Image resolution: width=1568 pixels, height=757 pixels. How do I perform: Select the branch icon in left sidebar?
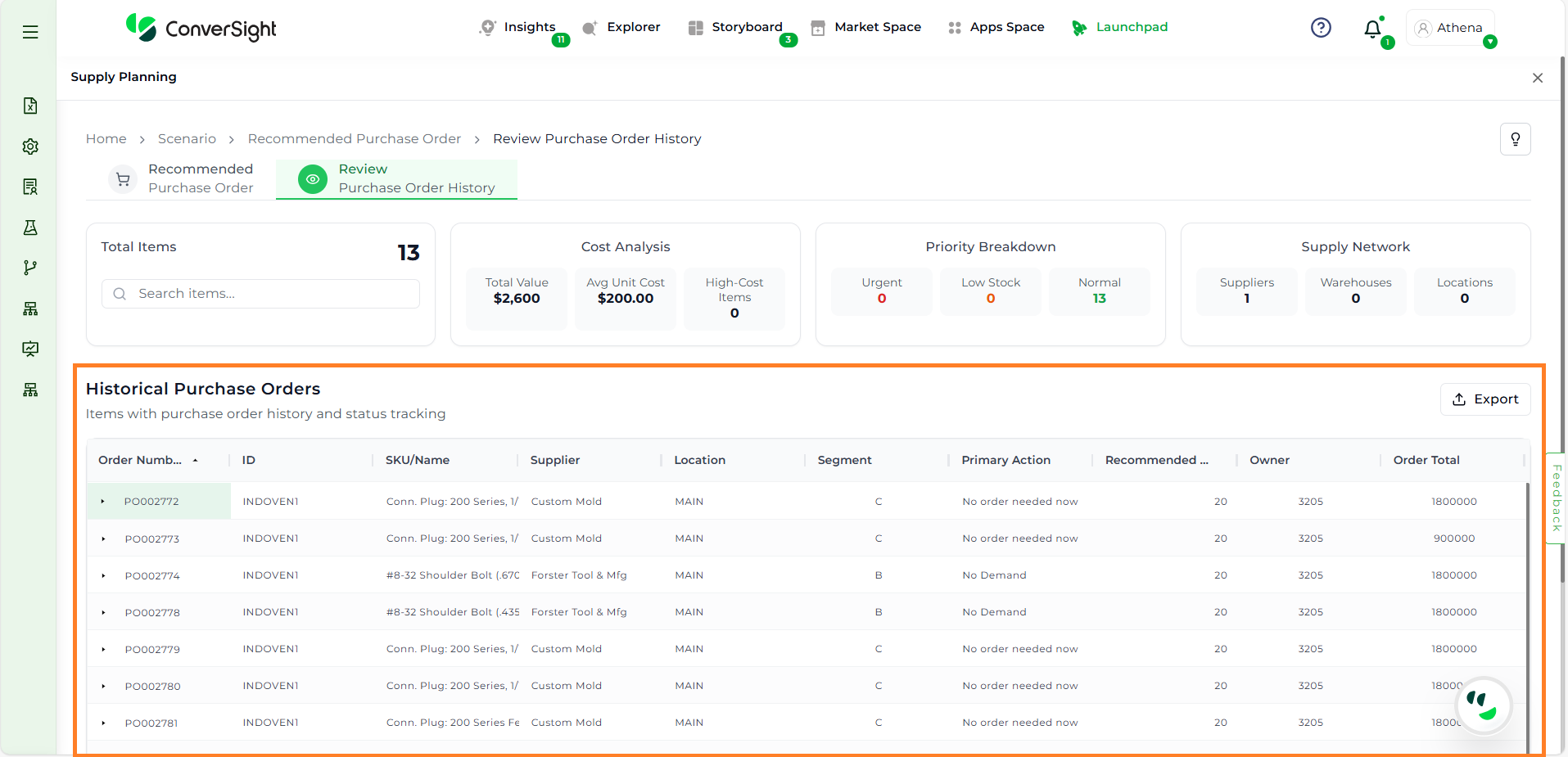pos(30,268)
